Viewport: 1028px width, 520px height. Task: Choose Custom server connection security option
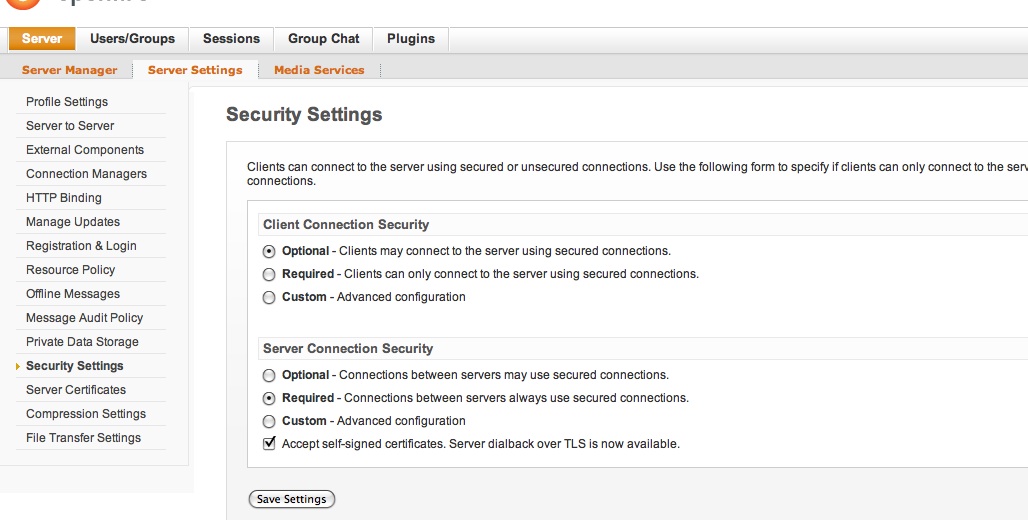pos(269,422)
